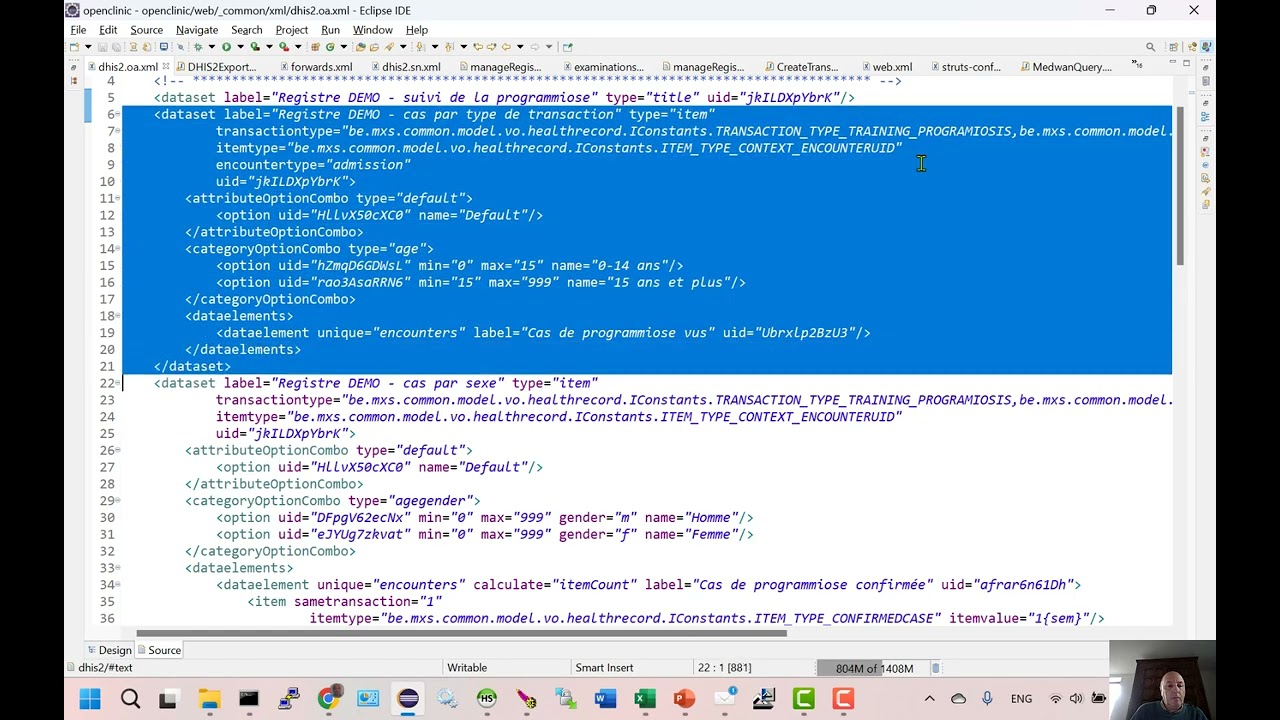
Task: Switch to the Design view tab
Action: [x=107, y=650]
